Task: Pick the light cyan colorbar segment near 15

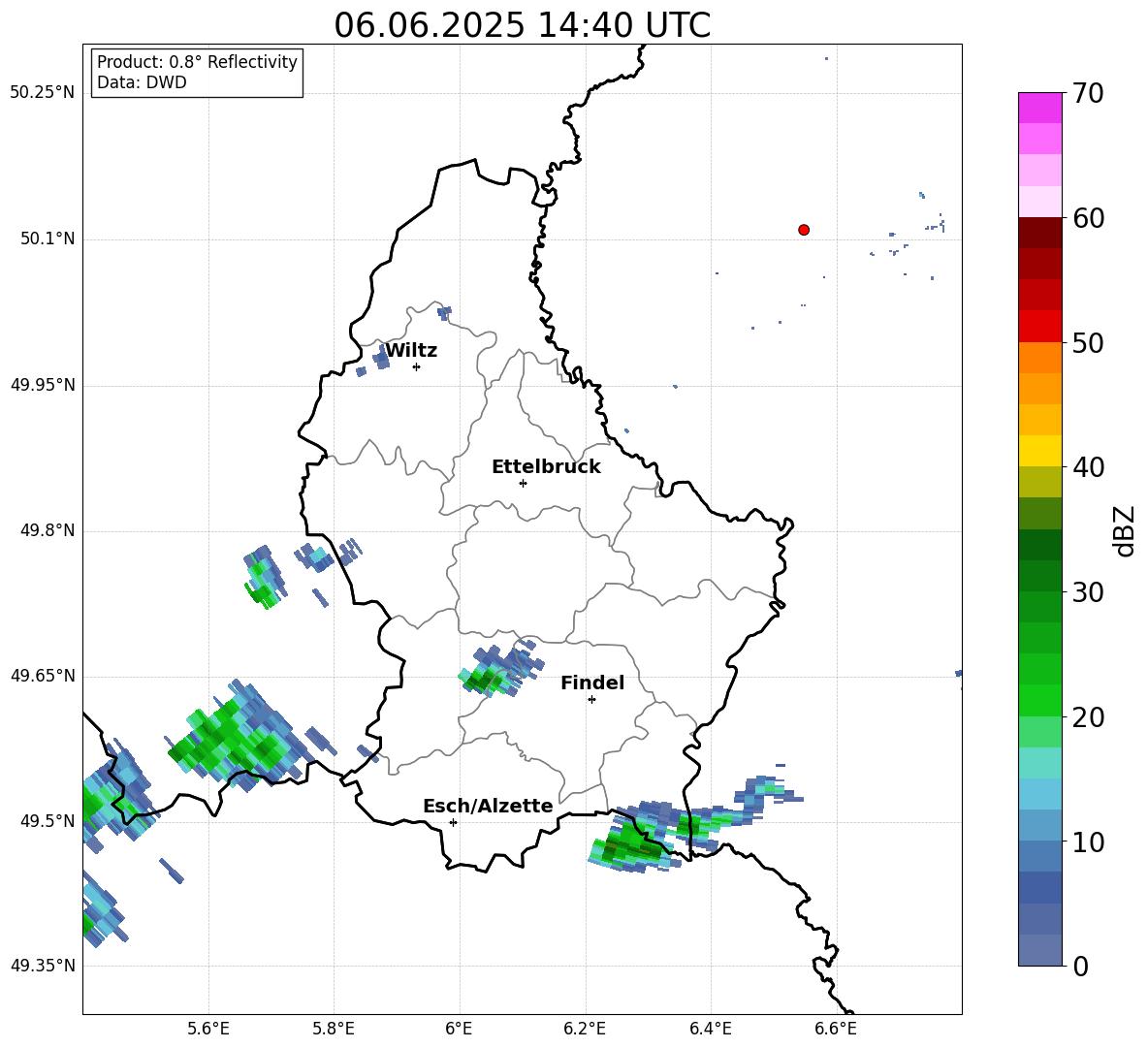Action: (1039, 763)
